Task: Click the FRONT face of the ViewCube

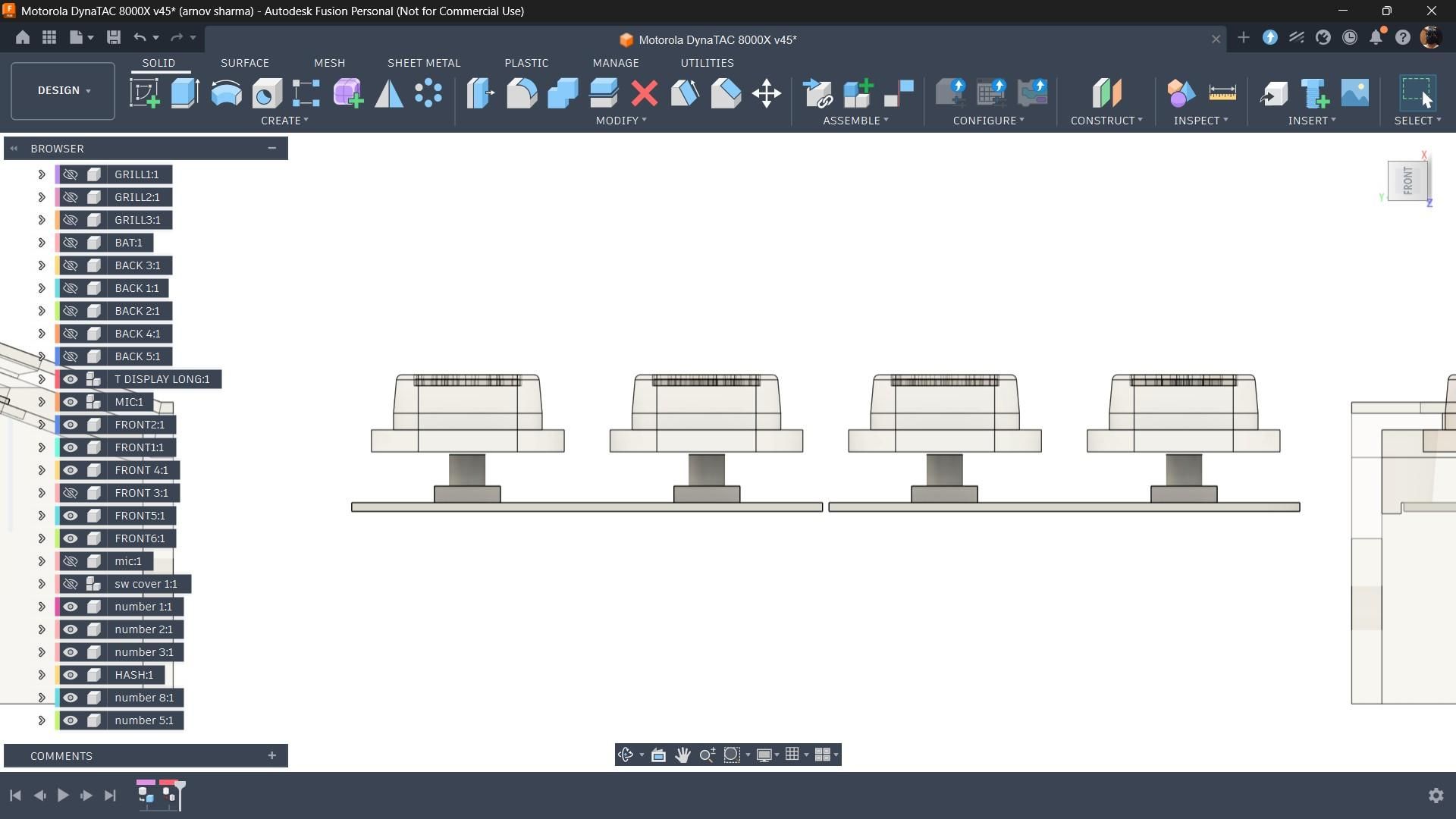Action: click(x=1407, y=180)
